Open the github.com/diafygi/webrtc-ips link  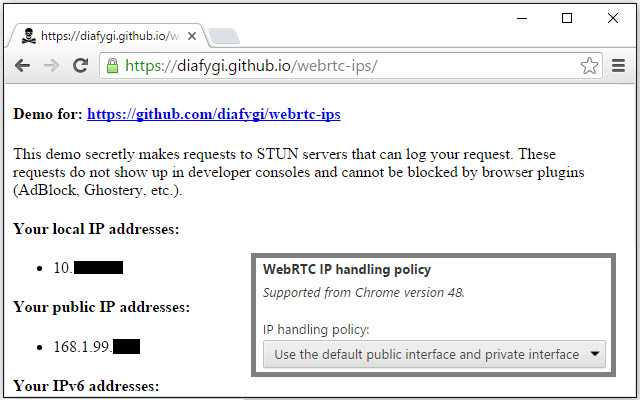213,114
